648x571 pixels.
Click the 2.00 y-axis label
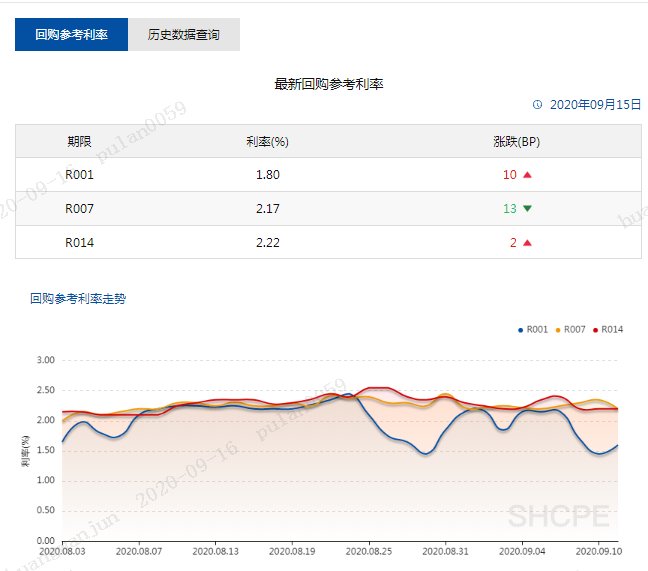pos(46,420)
